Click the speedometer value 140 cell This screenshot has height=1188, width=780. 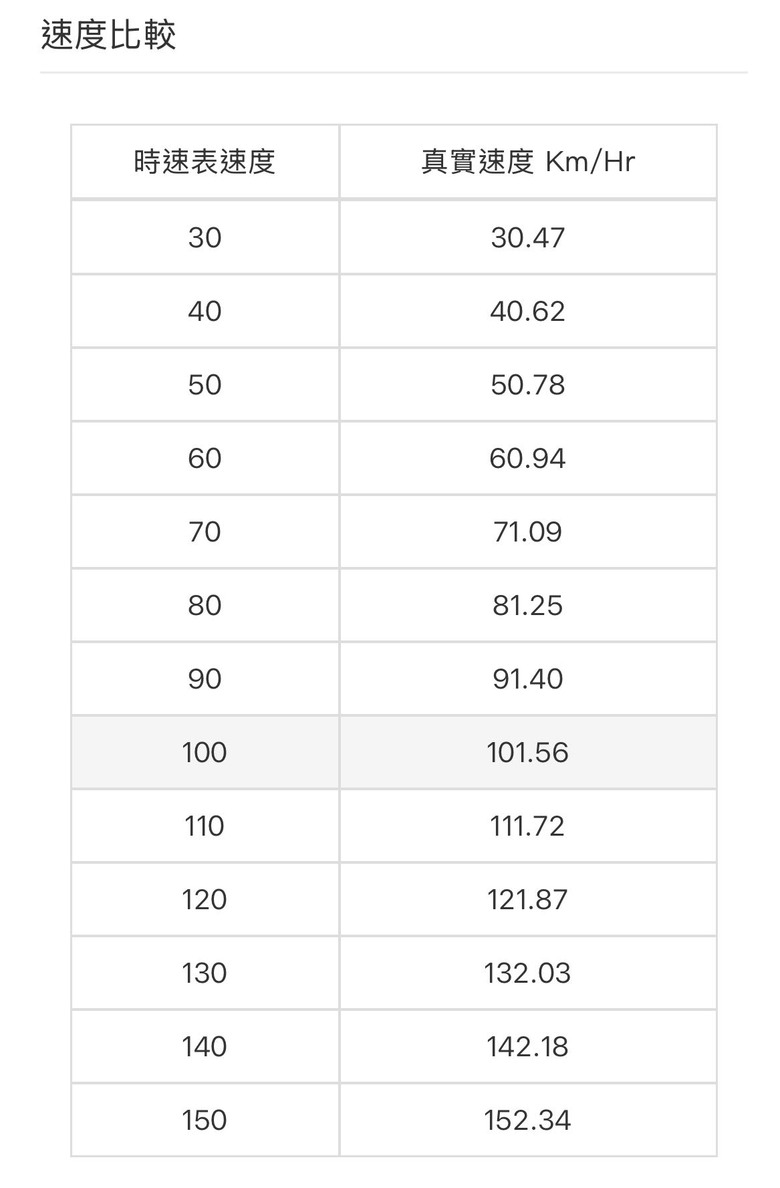tap(205, 1046)
